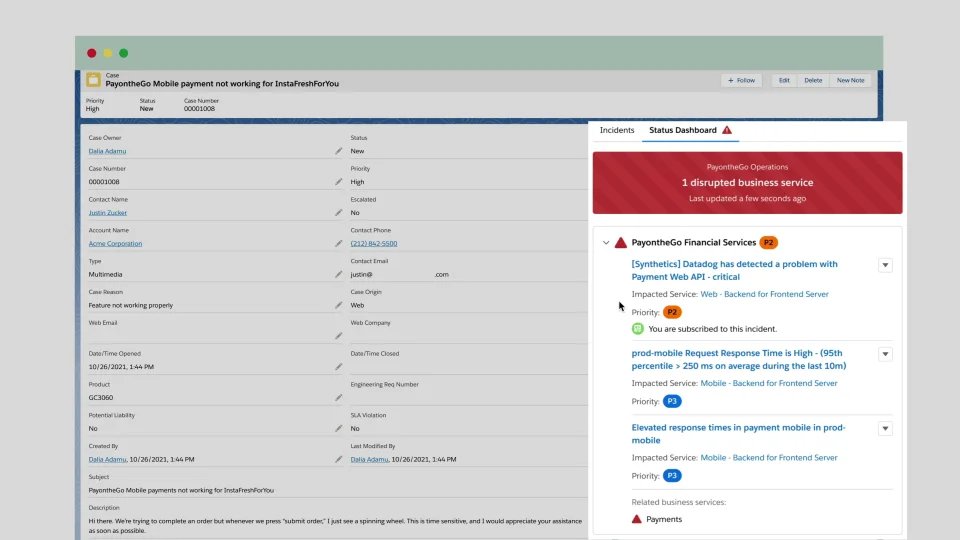Open the Acme Corporation account link
960x540 pixels.
(115, 244)
